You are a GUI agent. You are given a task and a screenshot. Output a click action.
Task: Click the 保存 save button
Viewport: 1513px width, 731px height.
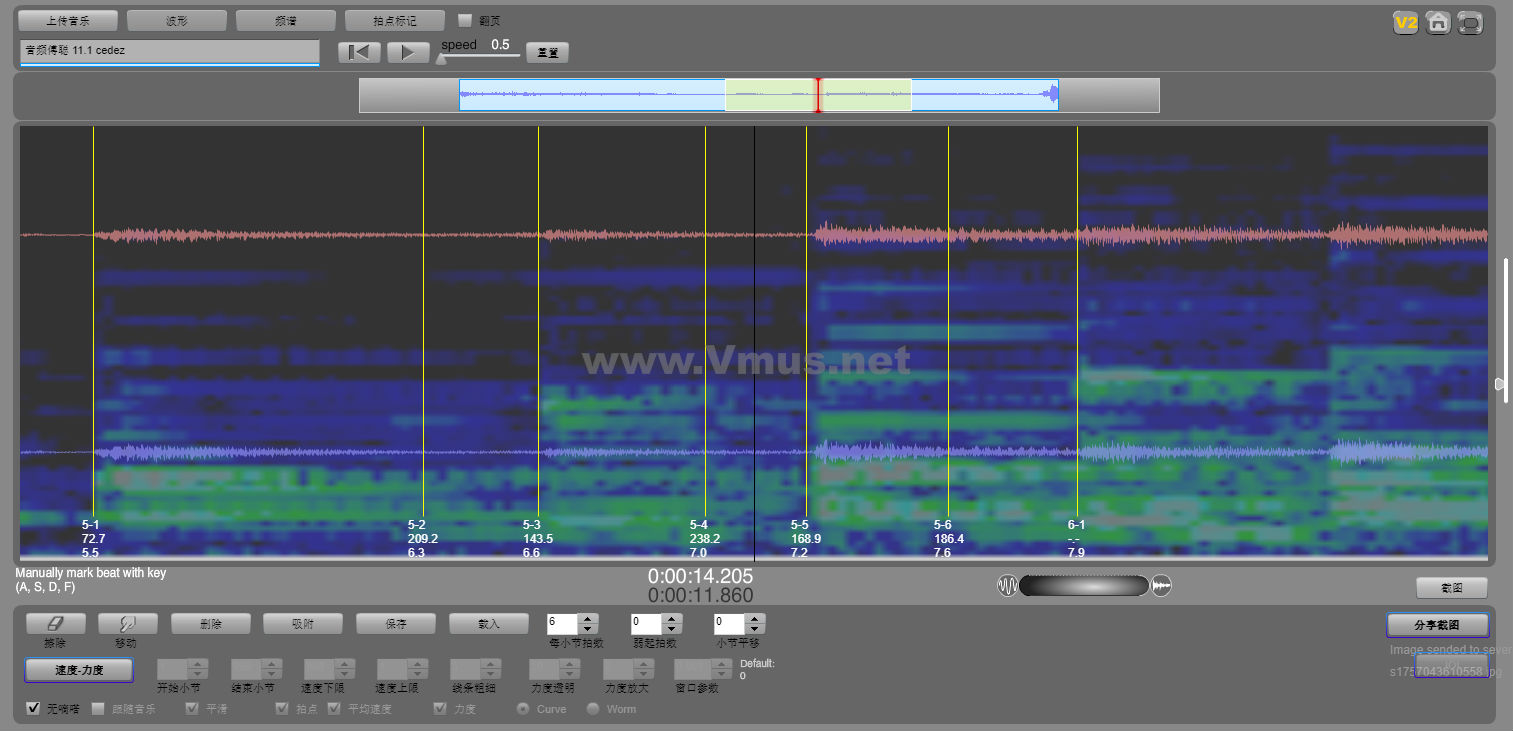point(396,624)
